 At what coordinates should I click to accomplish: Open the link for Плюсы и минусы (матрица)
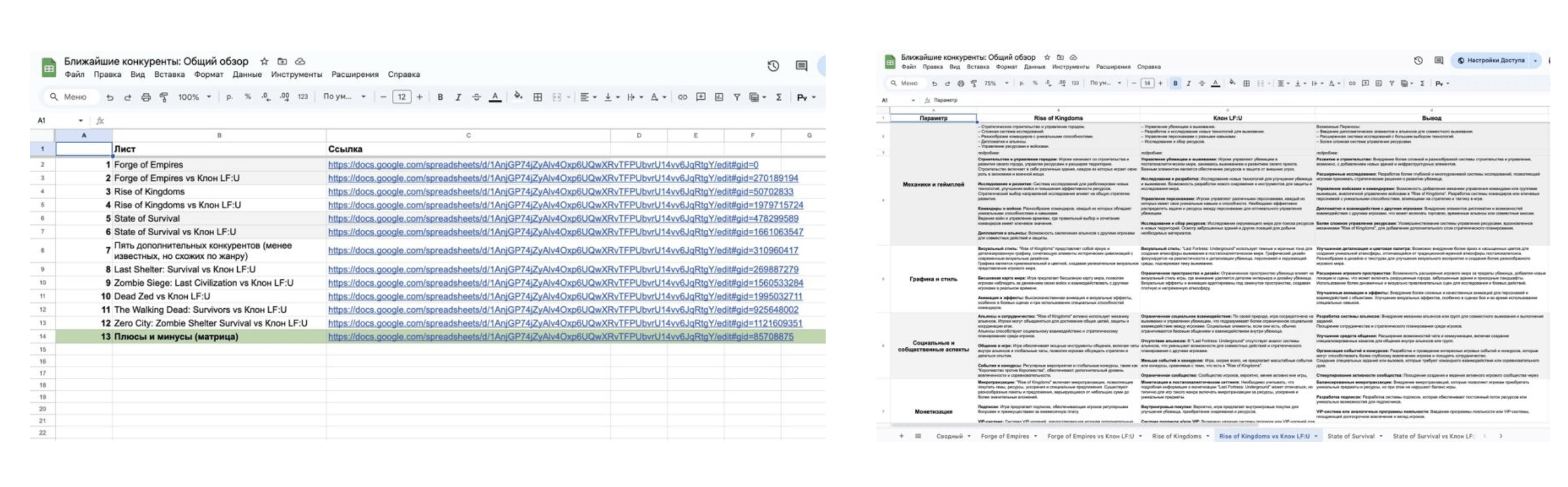[560, 337]
